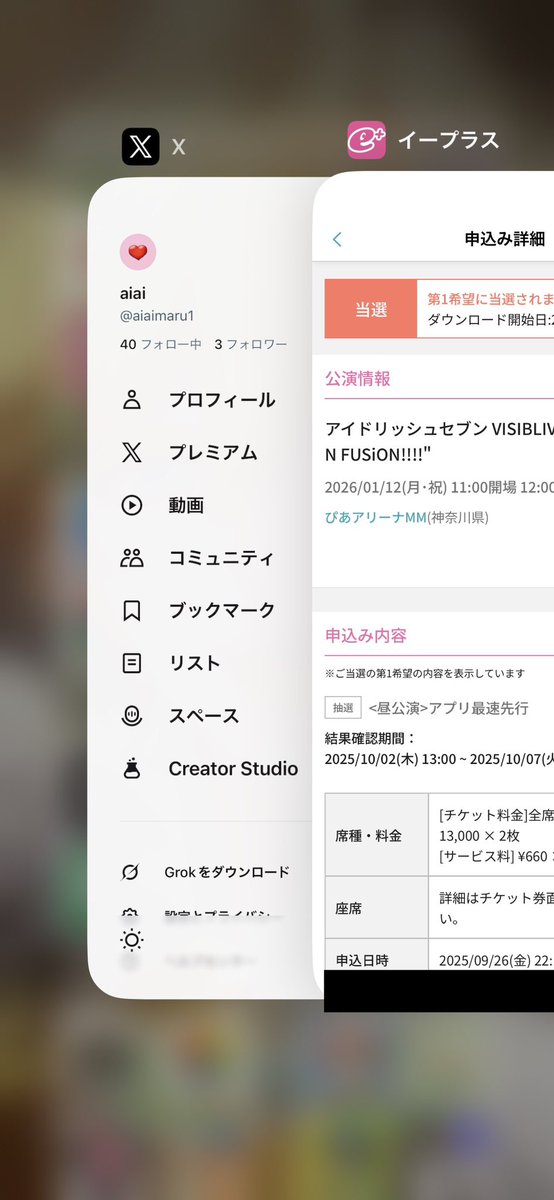The width and height of the screenshot is (554, 1200).
Task: Select the コミュニティ people icon
Action: click(x=132, y=558)
